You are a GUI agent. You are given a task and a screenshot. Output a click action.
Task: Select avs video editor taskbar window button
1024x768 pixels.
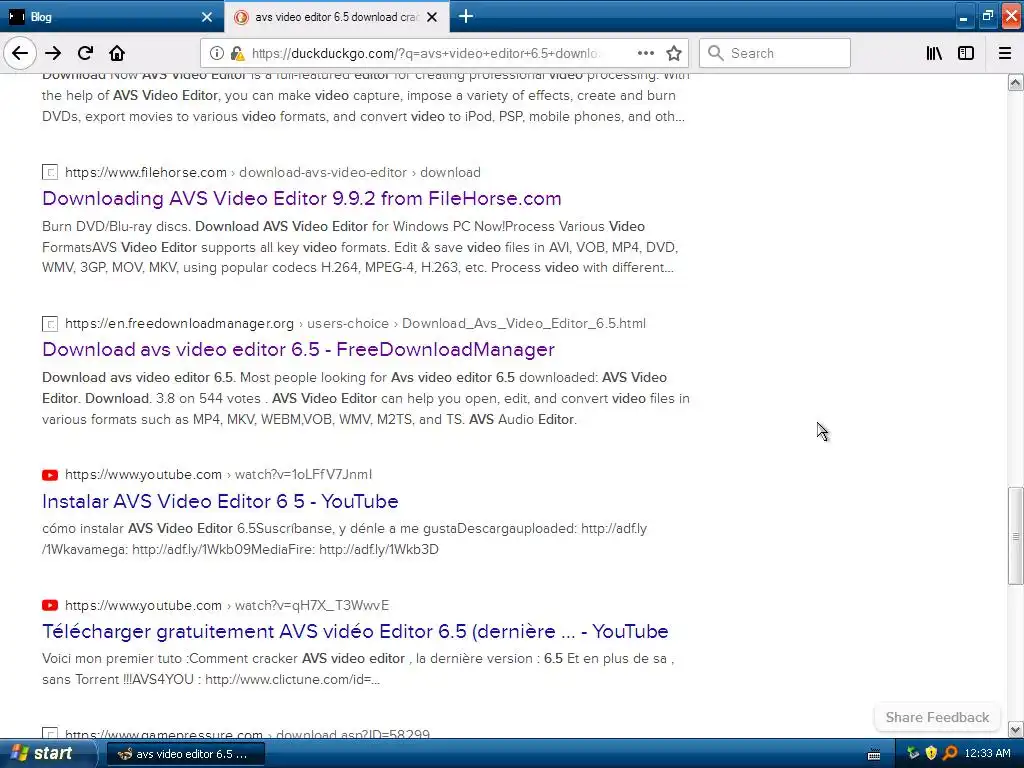click(x=185, y=754)
